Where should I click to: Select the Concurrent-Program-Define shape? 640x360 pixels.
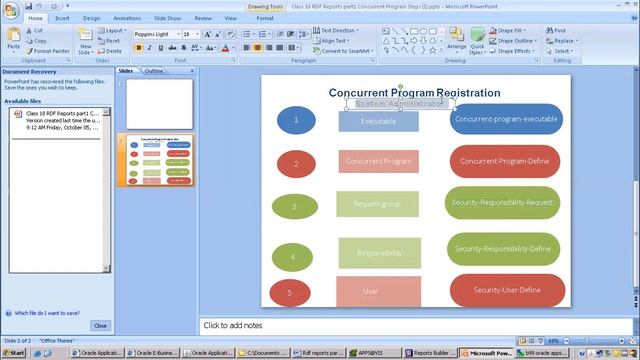pyautogui.click(x=505, y=161)
